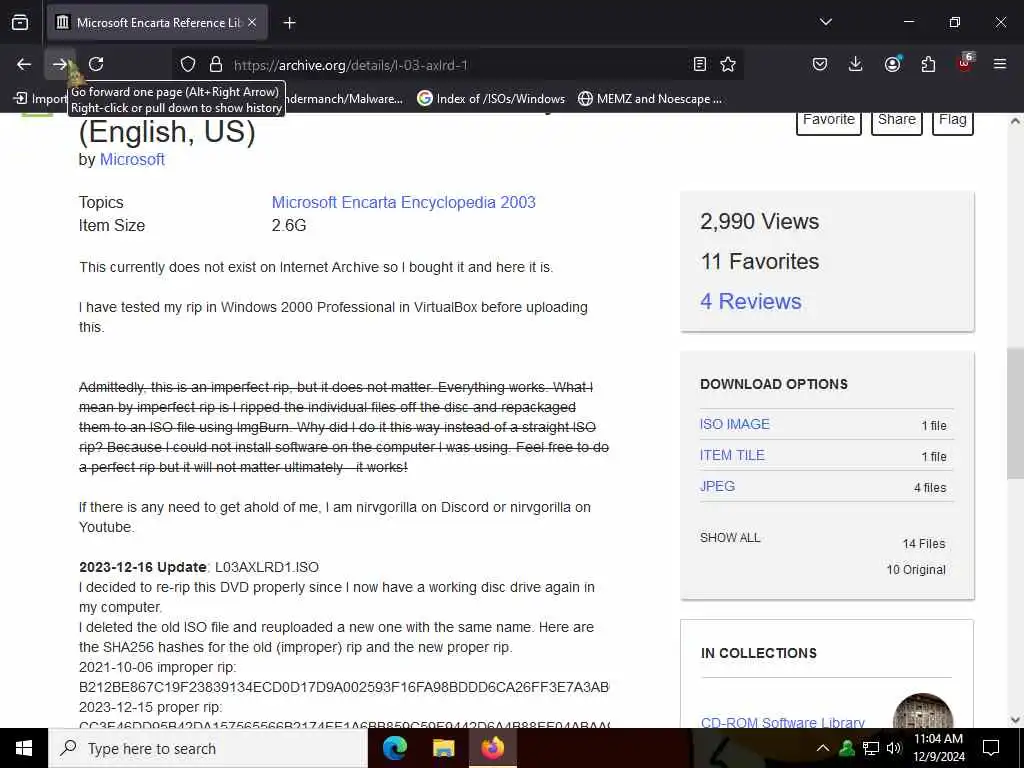Open the volume speaker tray icon
The width and height of the screenshot is (1024, 768).
pyautogui.click(x=893, y=748)
